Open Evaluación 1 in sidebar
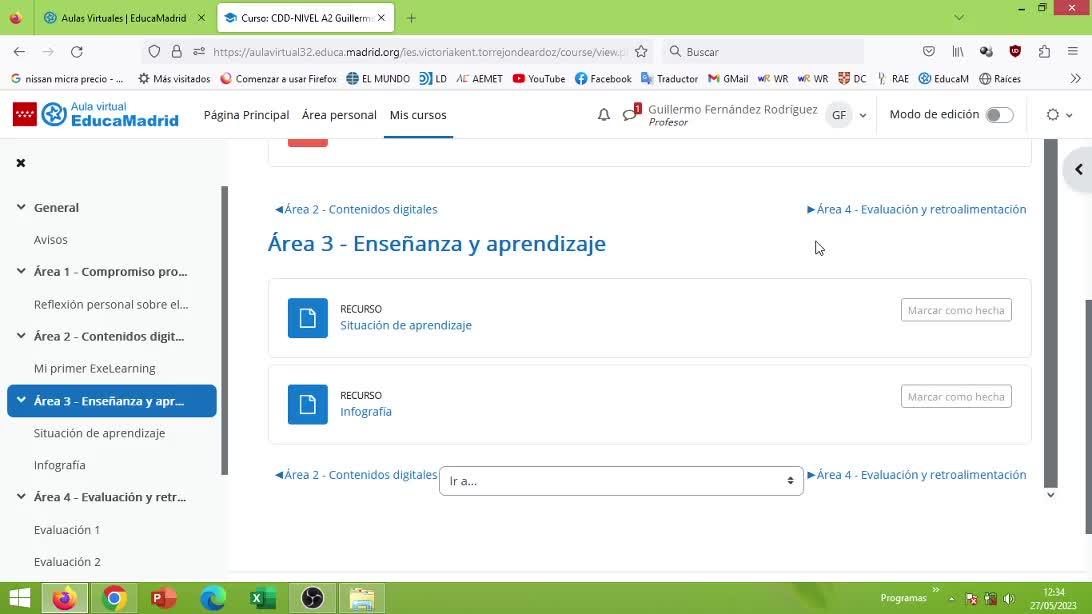 67,530
